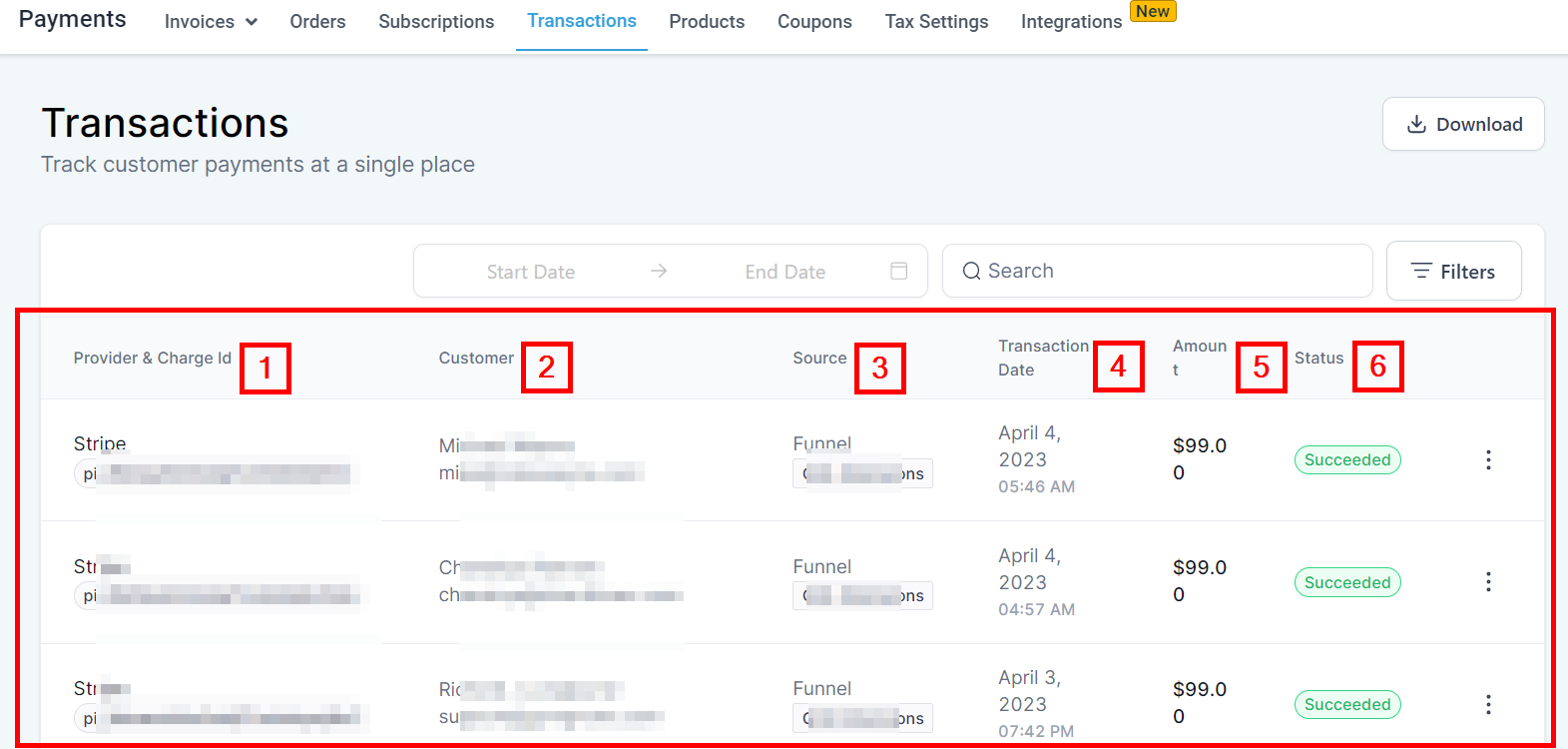Click the calendar icon in date range
The width and height of the screenshot is (1568, 749).
pyautogui.click(x=898, y=272)
